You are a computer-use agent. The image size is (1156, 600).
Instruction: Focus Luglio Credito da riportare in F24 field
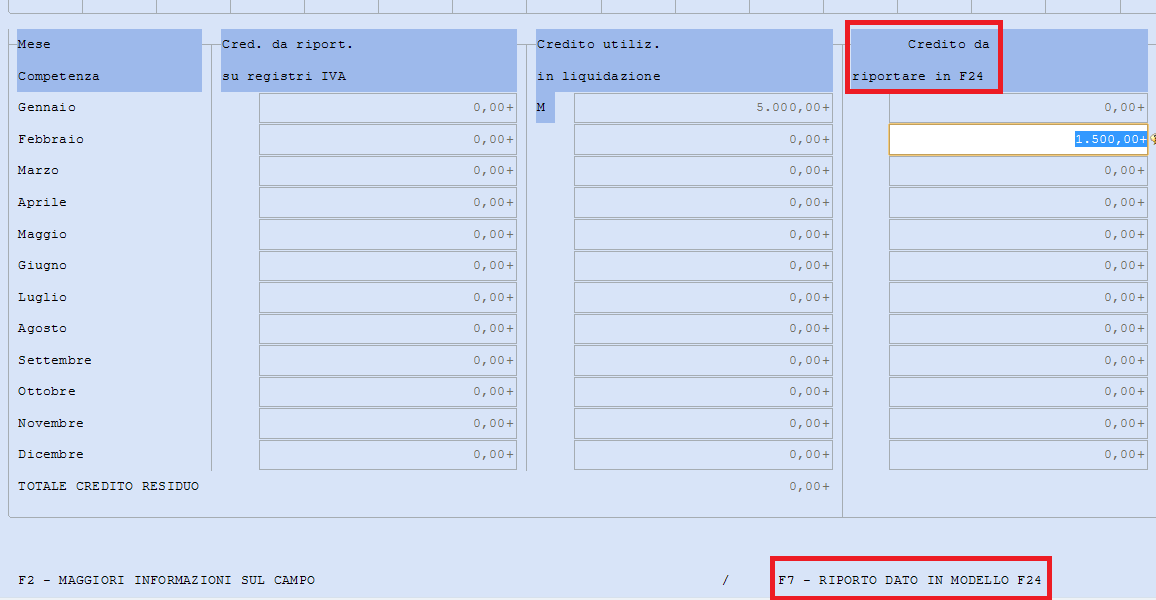click(1018, 297)
